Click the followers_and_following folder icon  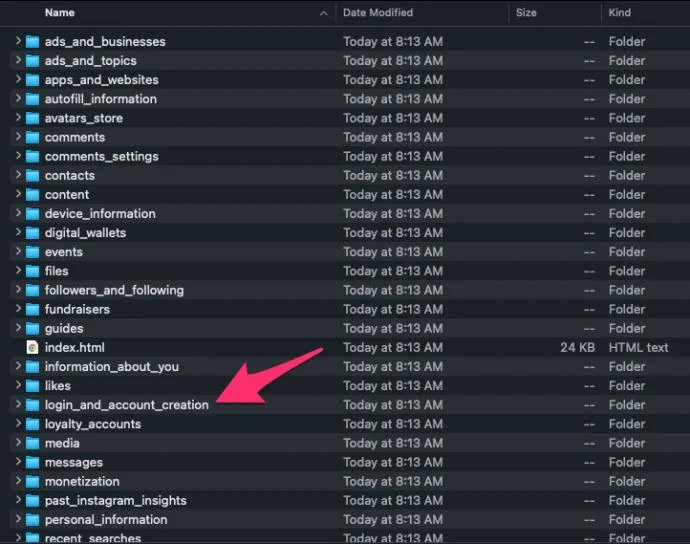[33, 290]
